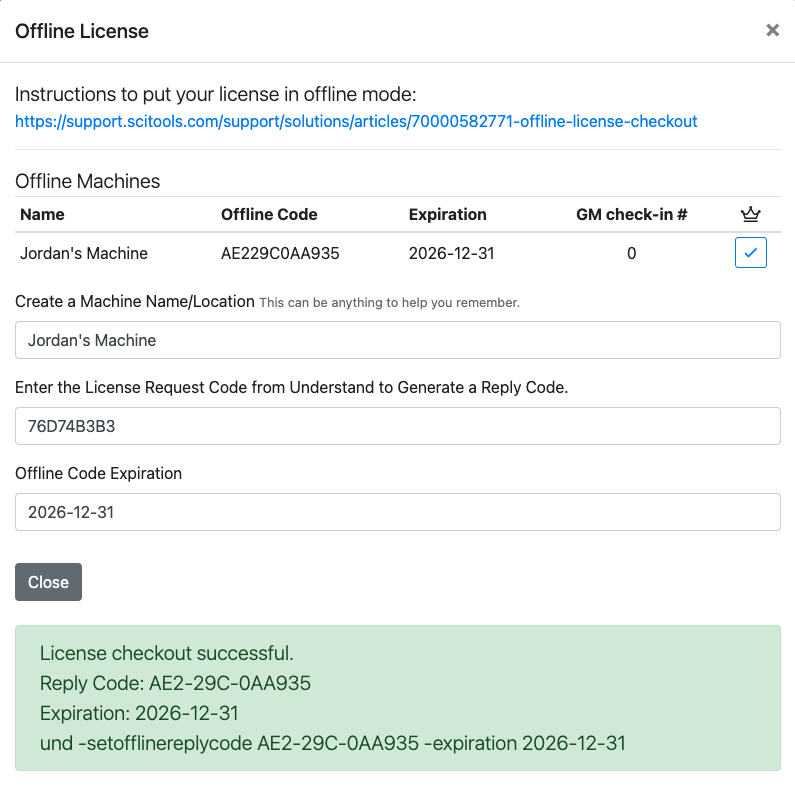Image resolution: width=795 pixels, height=802 pixels.
Task: Click the License checkout successful message
Action: 167,653
